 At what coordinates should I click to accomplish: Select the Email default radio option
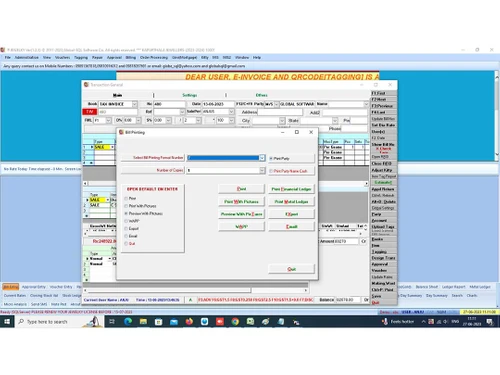coord(126,236)
